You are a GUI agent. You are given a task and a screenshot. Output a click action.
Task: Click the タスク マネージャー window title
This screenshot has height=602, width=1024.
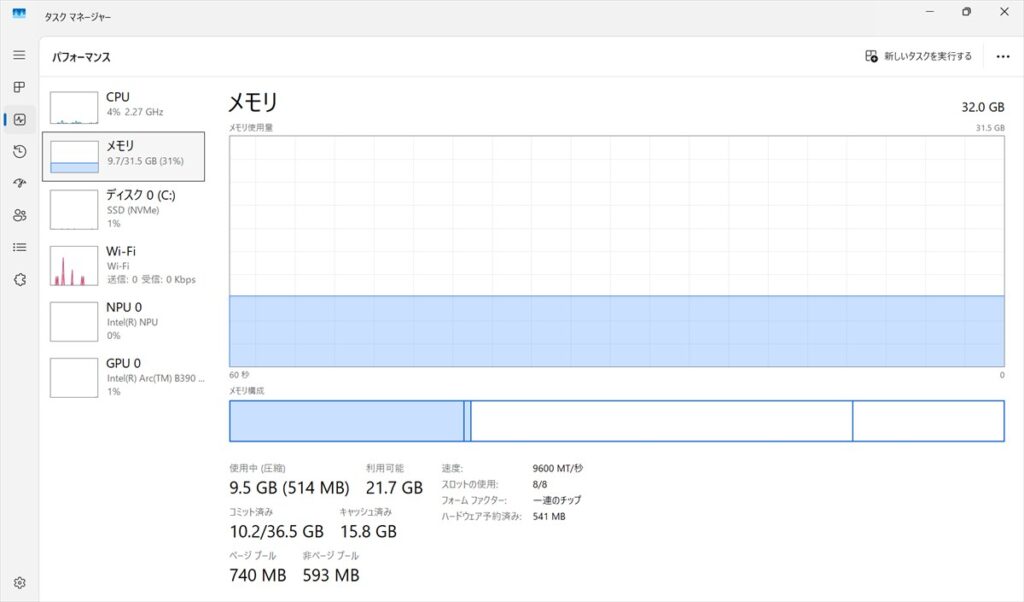pos(78,17)
